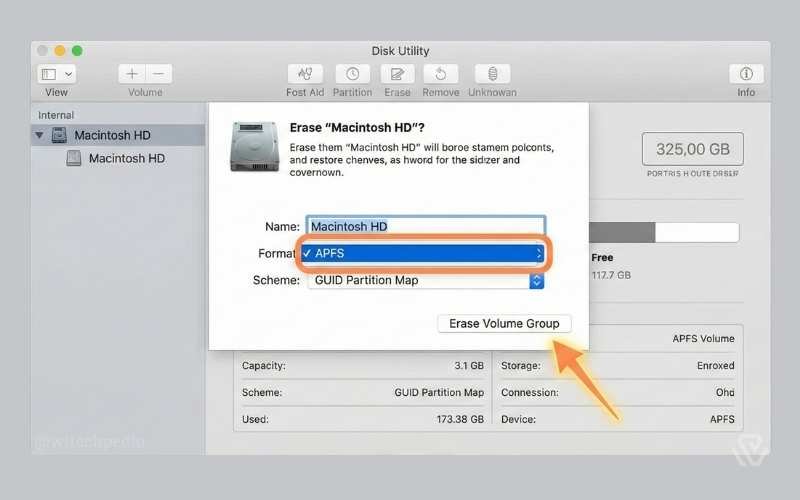
Task: Click the Device APFS value
Action: click(722, 419)
